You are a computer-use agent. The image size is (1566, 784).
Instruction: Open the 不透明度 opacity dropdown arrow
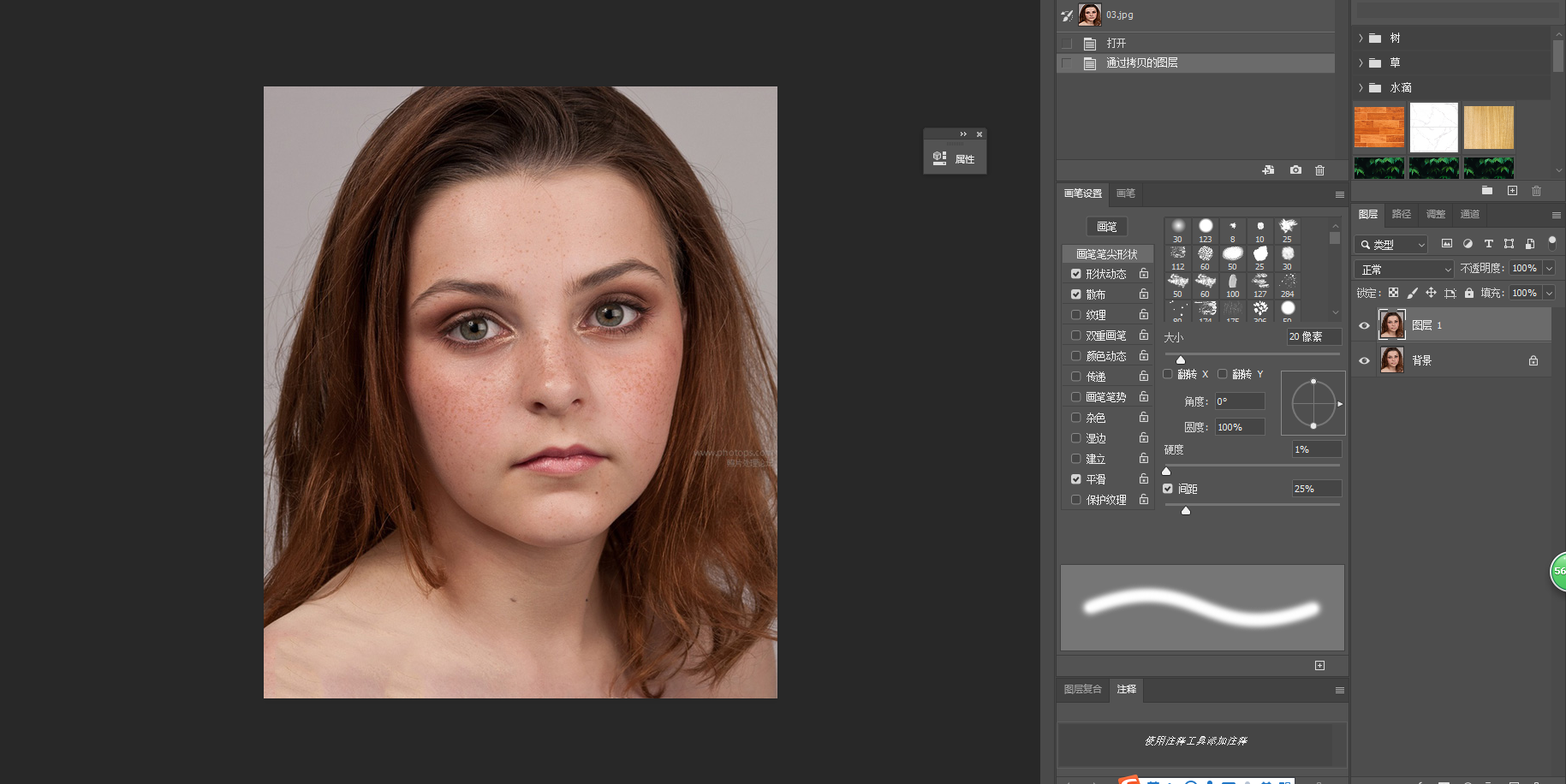tap(1549, 269)
